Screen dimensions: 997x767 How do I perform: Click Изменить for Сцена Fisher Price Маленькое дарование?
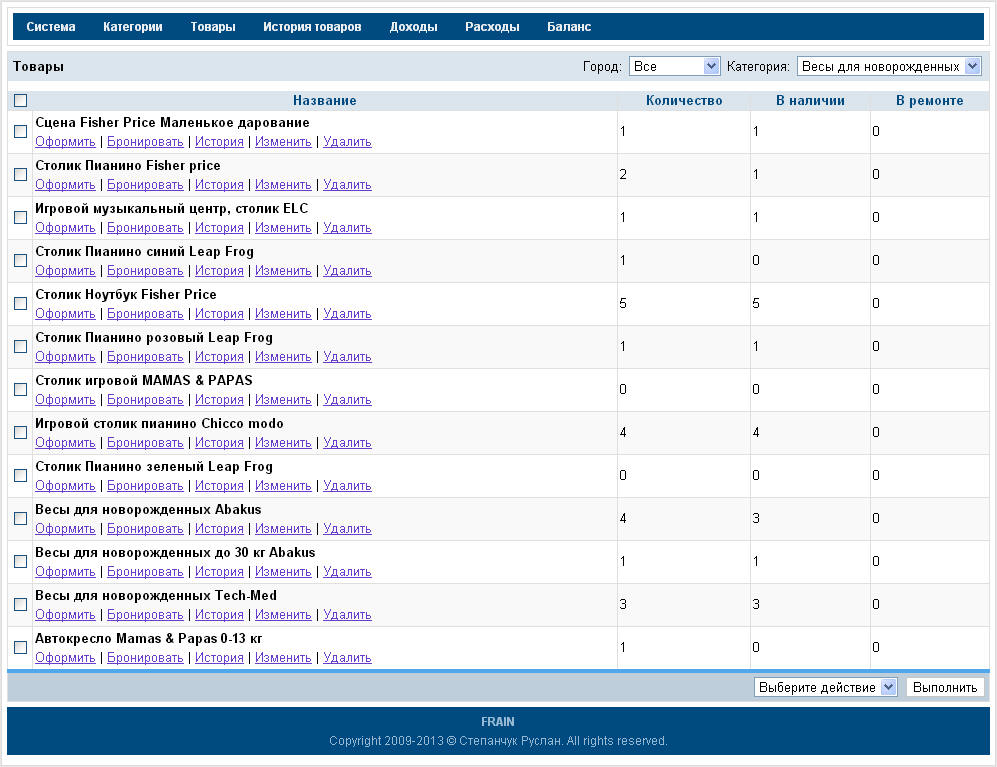[x=283, y=142]
